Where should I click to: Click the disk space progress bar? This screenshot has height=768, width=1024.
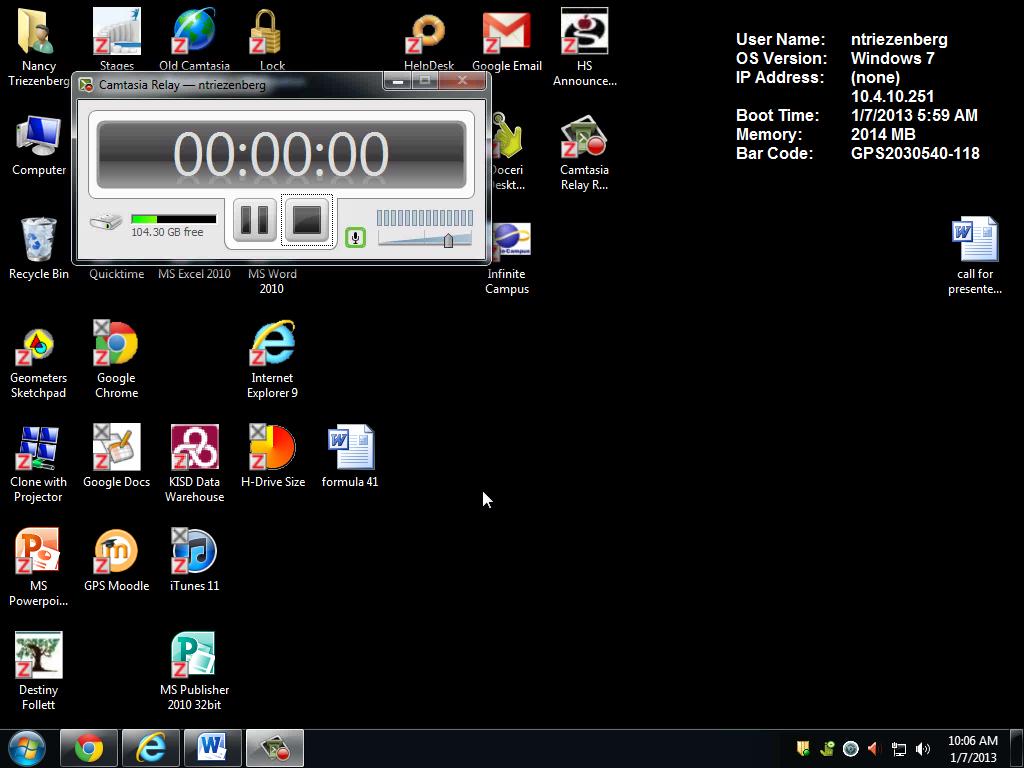[x=174, y=219]
